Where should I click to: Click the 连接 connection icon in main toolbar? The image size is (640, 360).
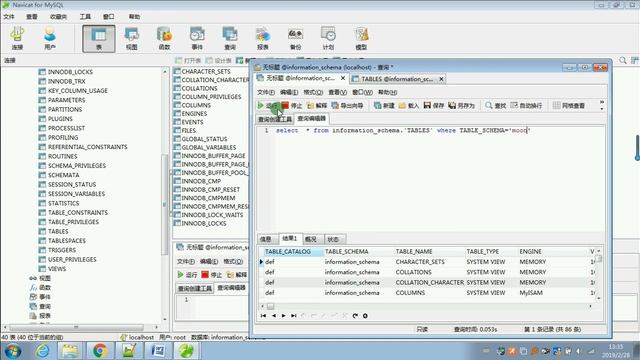[x=17, y=38]
